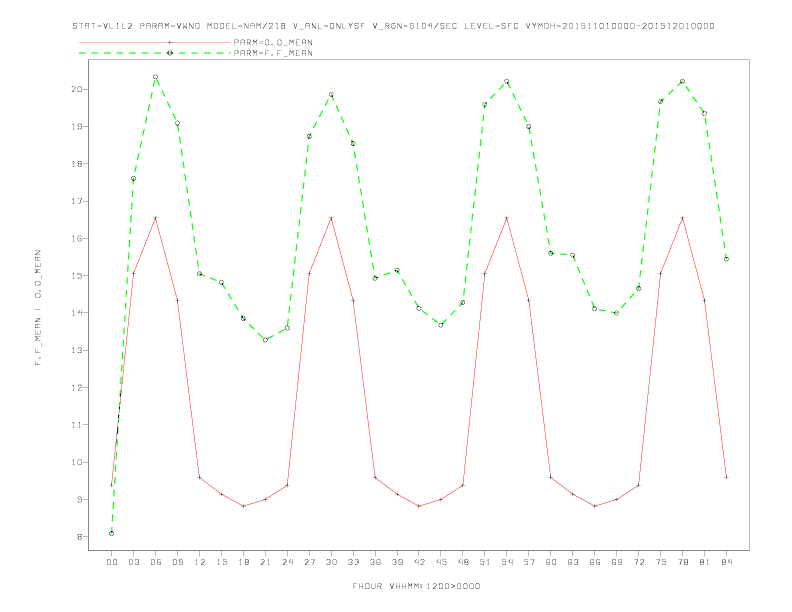Select the red O.O_MEAN point at hour 42
792x612 pixels.
419,506
